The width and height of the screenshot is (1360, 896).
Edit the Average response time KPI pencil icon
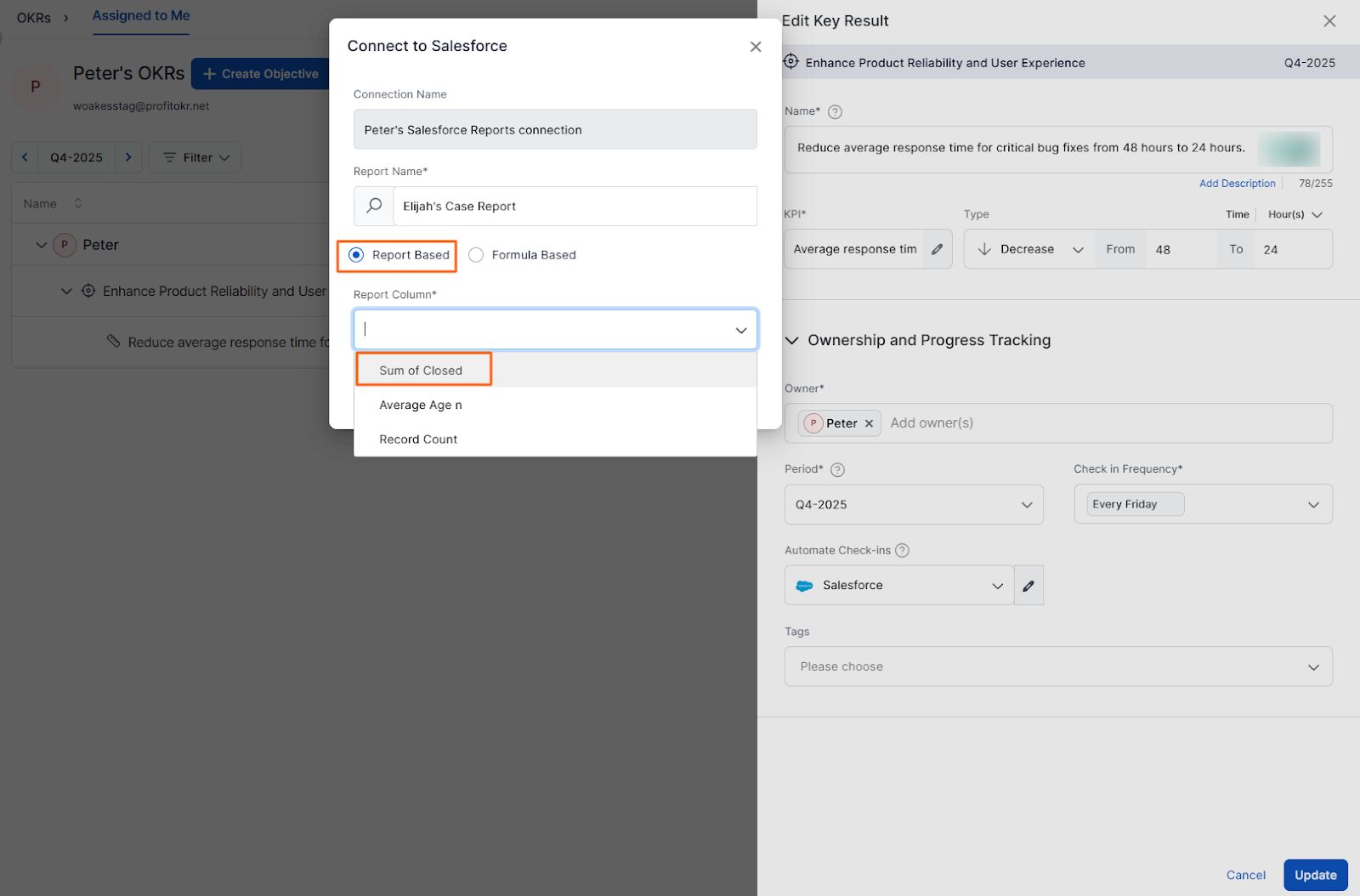click(x=937, y=249)
